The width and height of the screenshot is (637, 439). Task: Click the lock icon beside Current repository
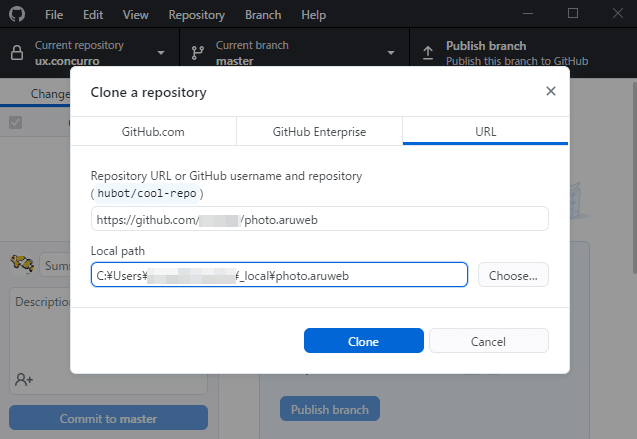coord(17,53)
